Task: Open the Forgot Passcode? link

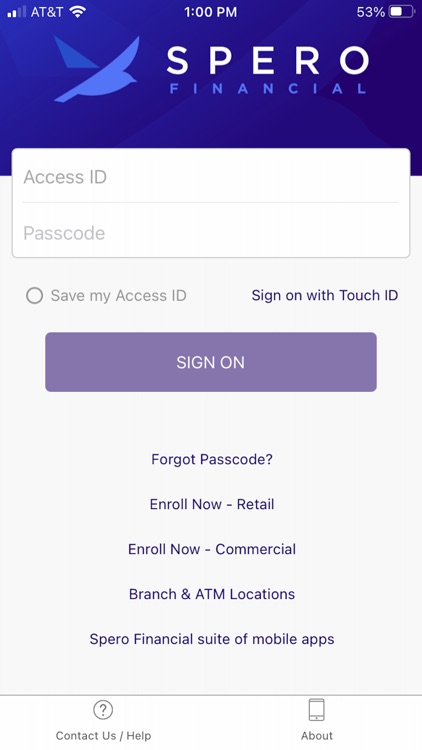Action: click(x=212, y=459)
